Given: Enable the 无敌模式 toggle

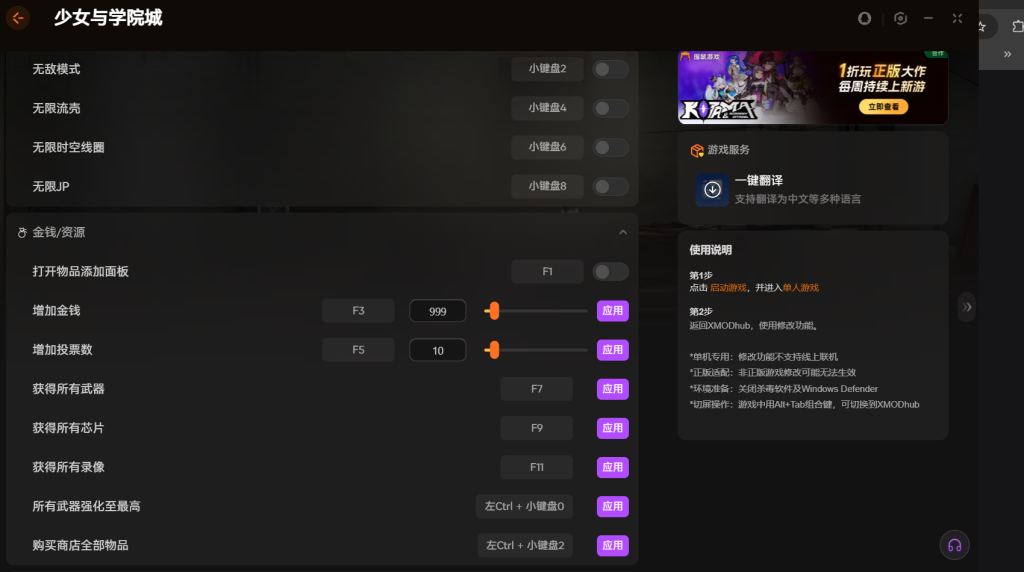Looking at the screenshot, I should coord(610,69).
